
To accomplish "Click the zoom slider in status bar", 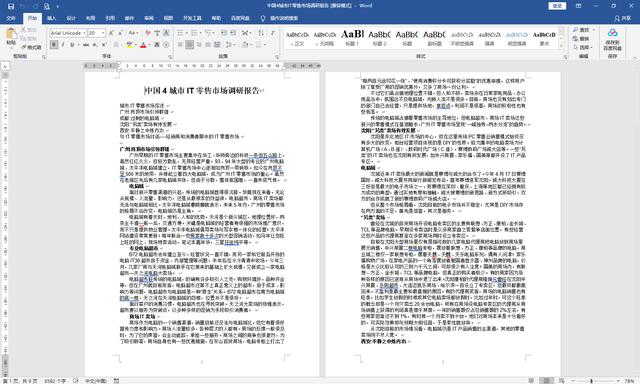I will click(591, 381).
